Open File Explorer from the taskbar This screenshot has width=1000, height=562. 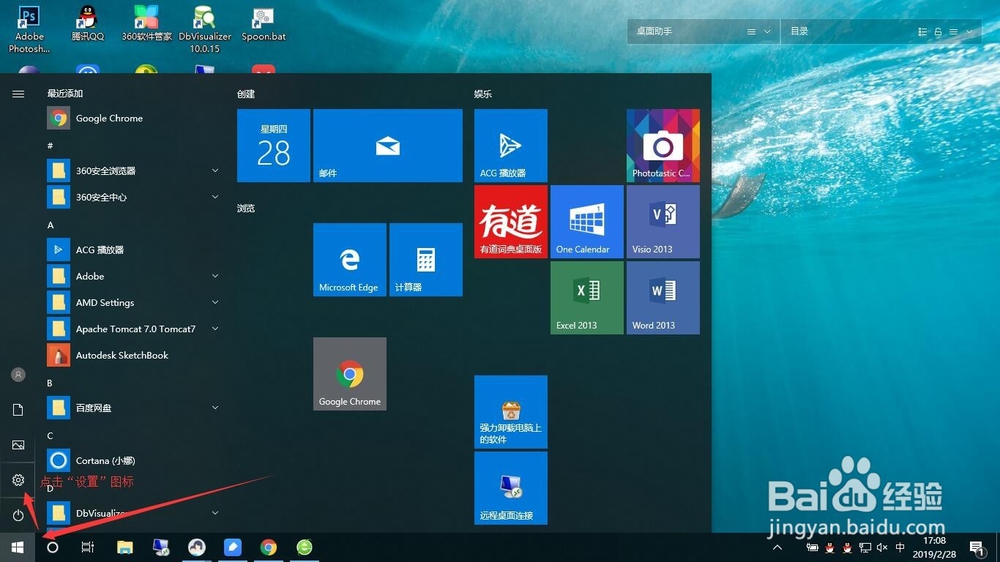tap(124, 547)
